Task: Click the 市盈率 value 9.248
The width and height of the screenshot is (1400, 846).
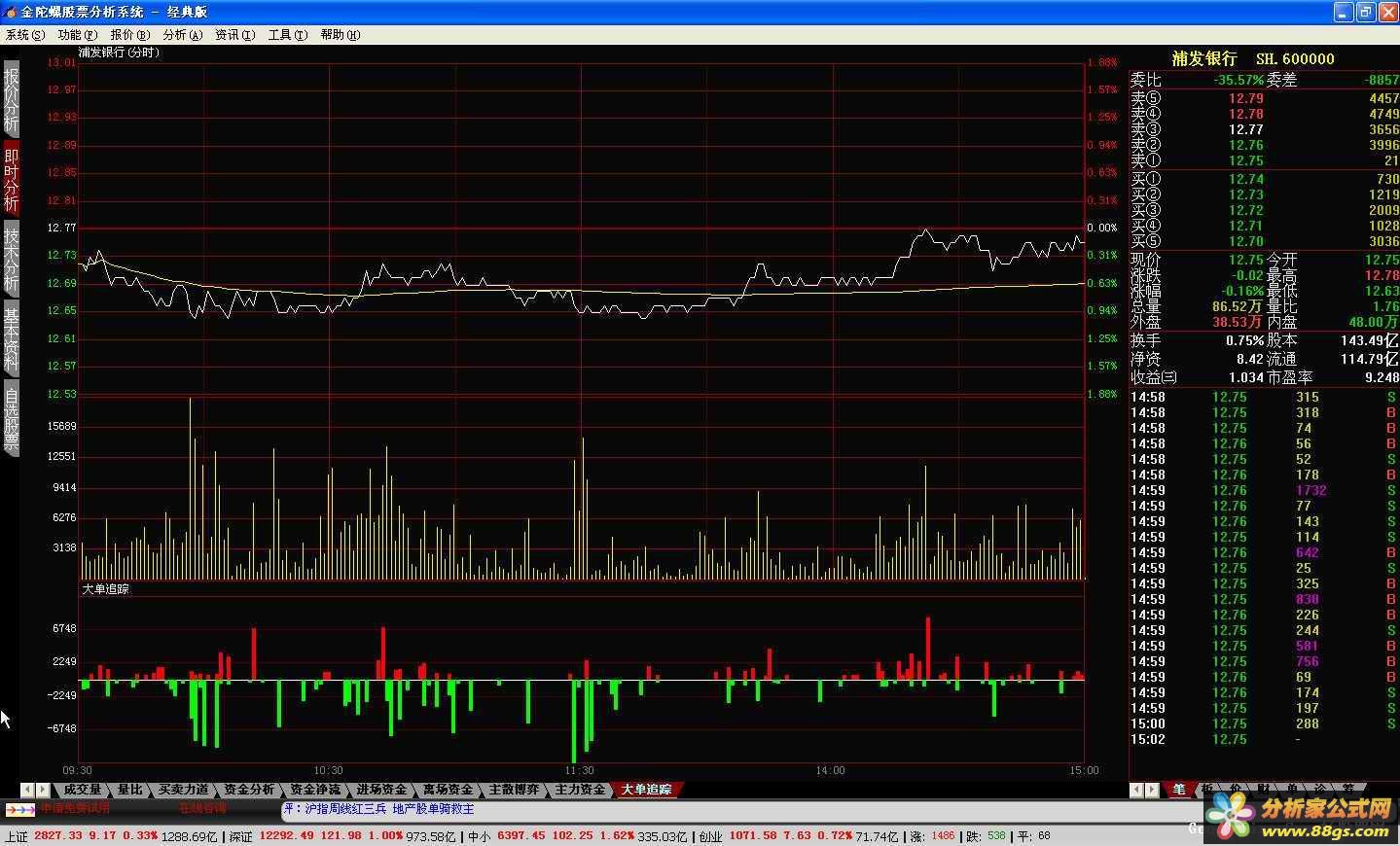Action: (x=1382, y=377)
